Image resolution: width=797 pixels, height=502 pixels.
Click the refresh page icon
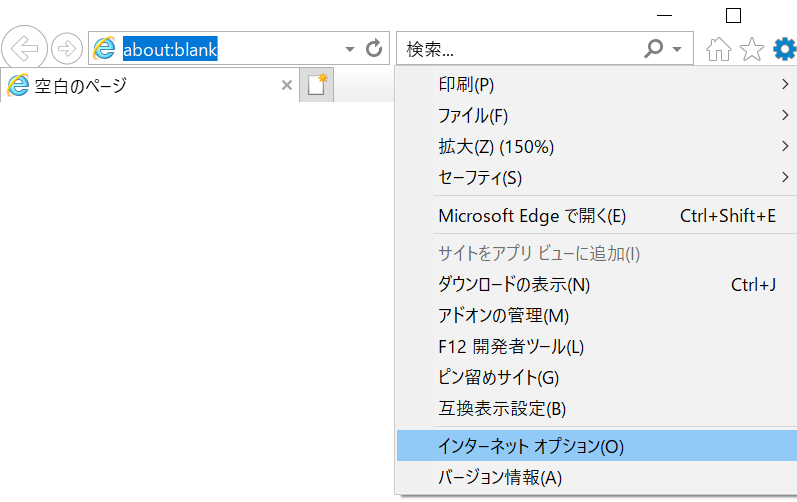[x=375, y=48]
